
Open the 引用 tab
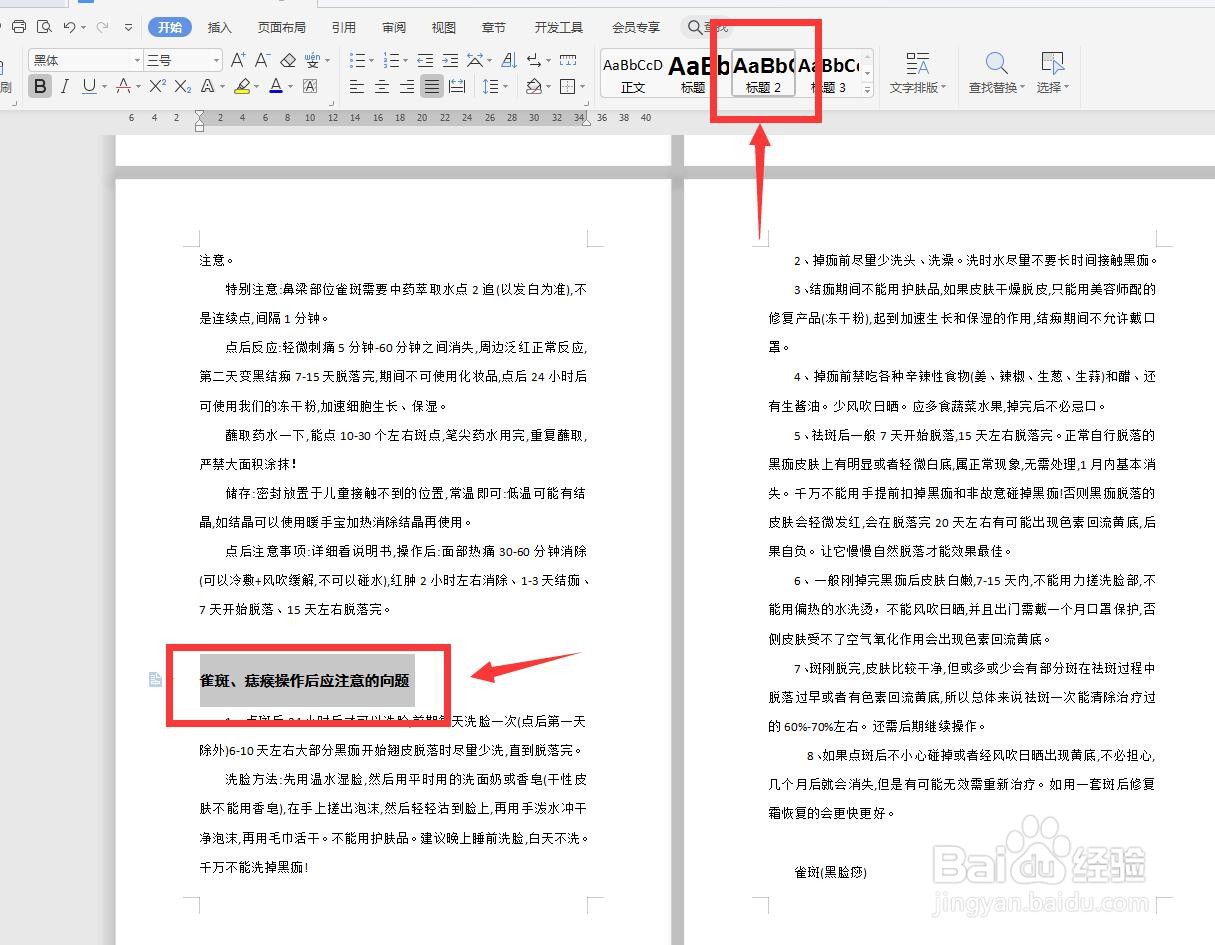pos(344,27)
